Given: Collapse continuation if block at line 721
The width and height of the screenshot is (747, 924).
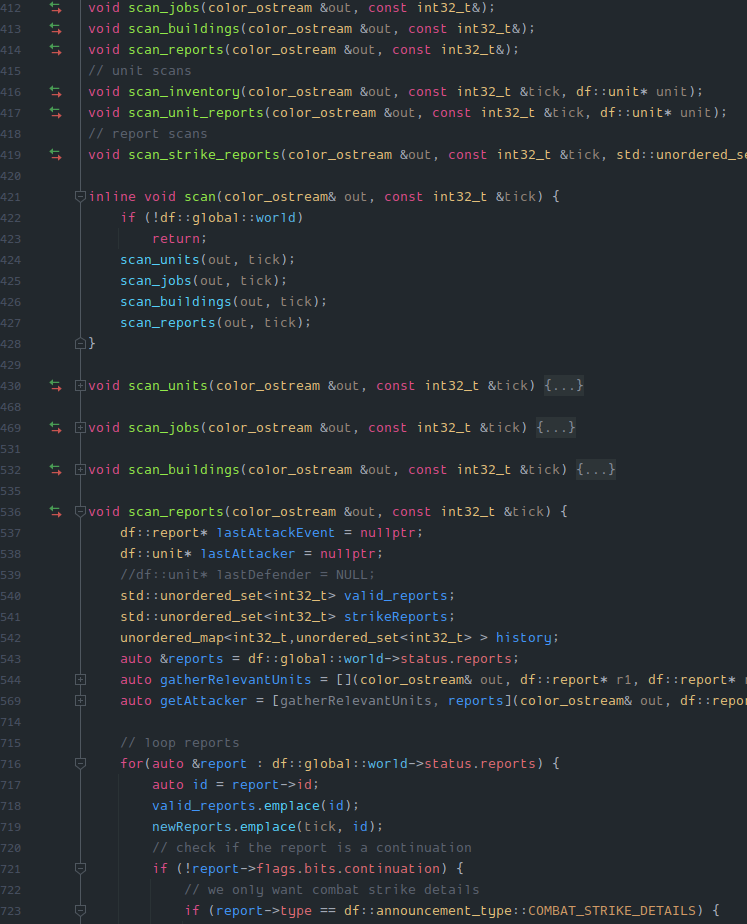Looking at the screenshot, I should click(x=81, y=869).
